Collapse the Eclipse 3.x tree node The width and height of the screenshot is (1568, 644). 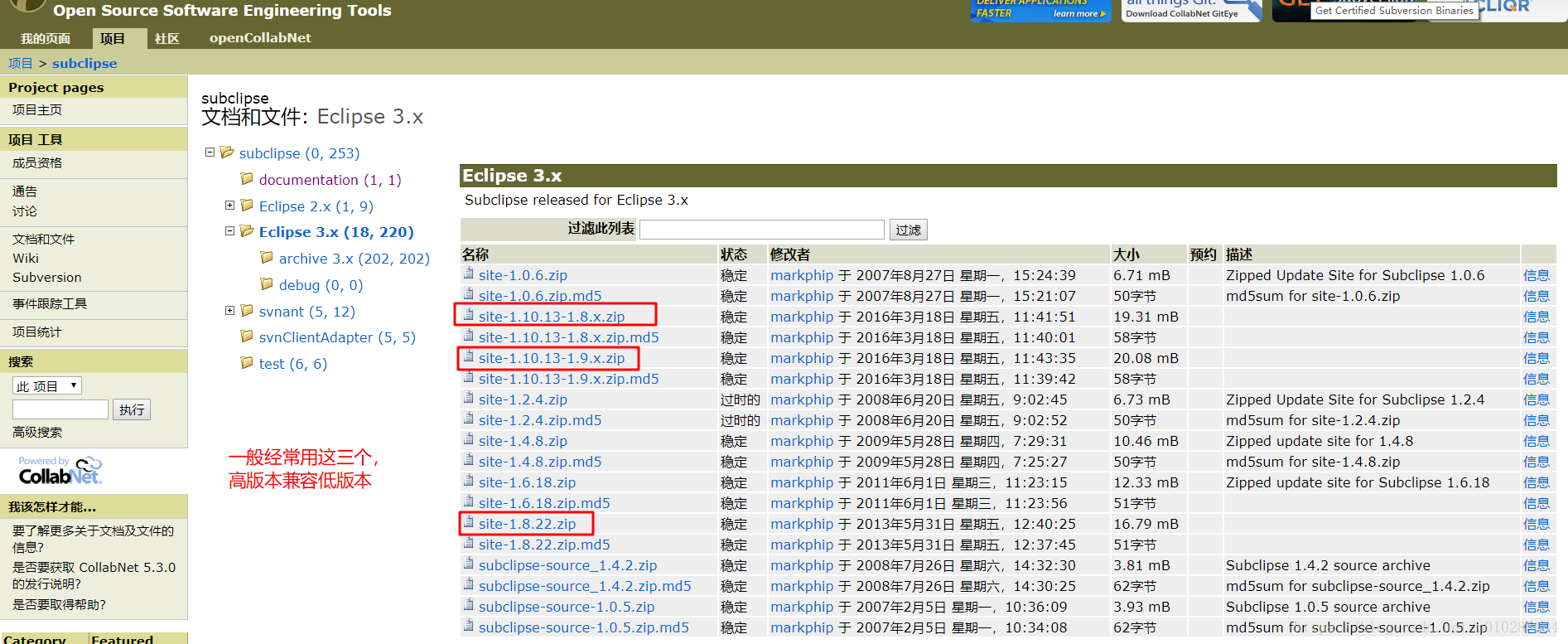(x=229, y=231)
